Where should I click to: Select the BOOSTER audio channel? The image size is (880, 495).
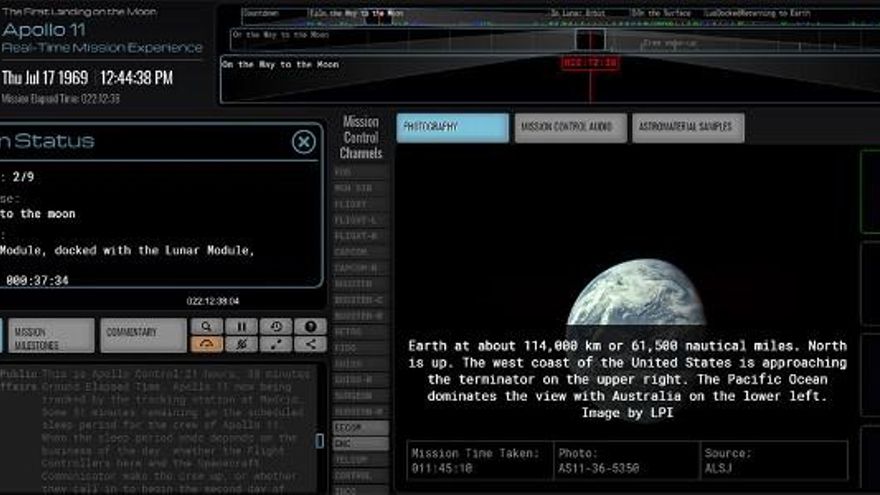click(x=360, y=284)
